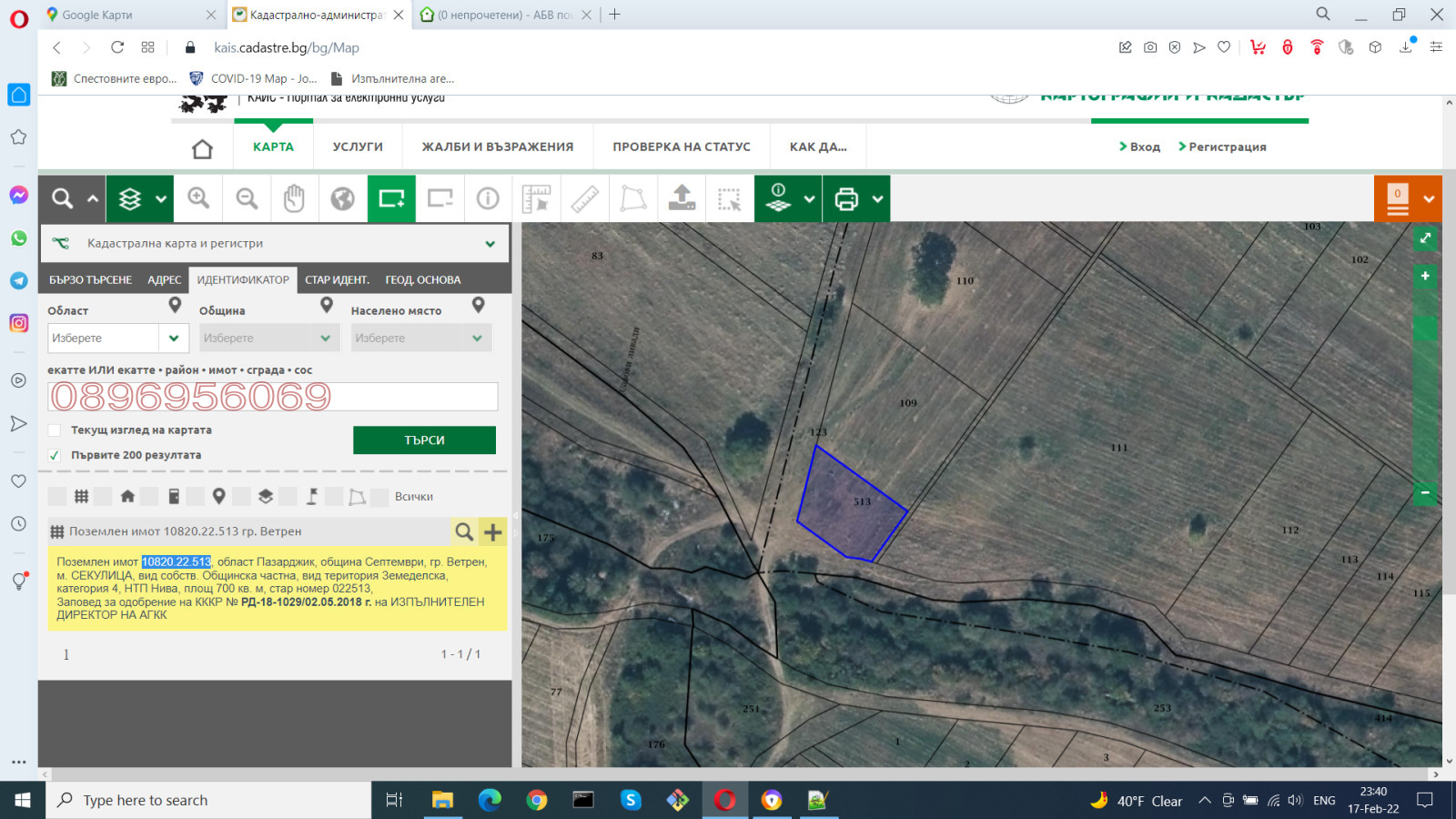1456x819 pixels.
Task: Open the layer info tool
Action: point(778,198)
